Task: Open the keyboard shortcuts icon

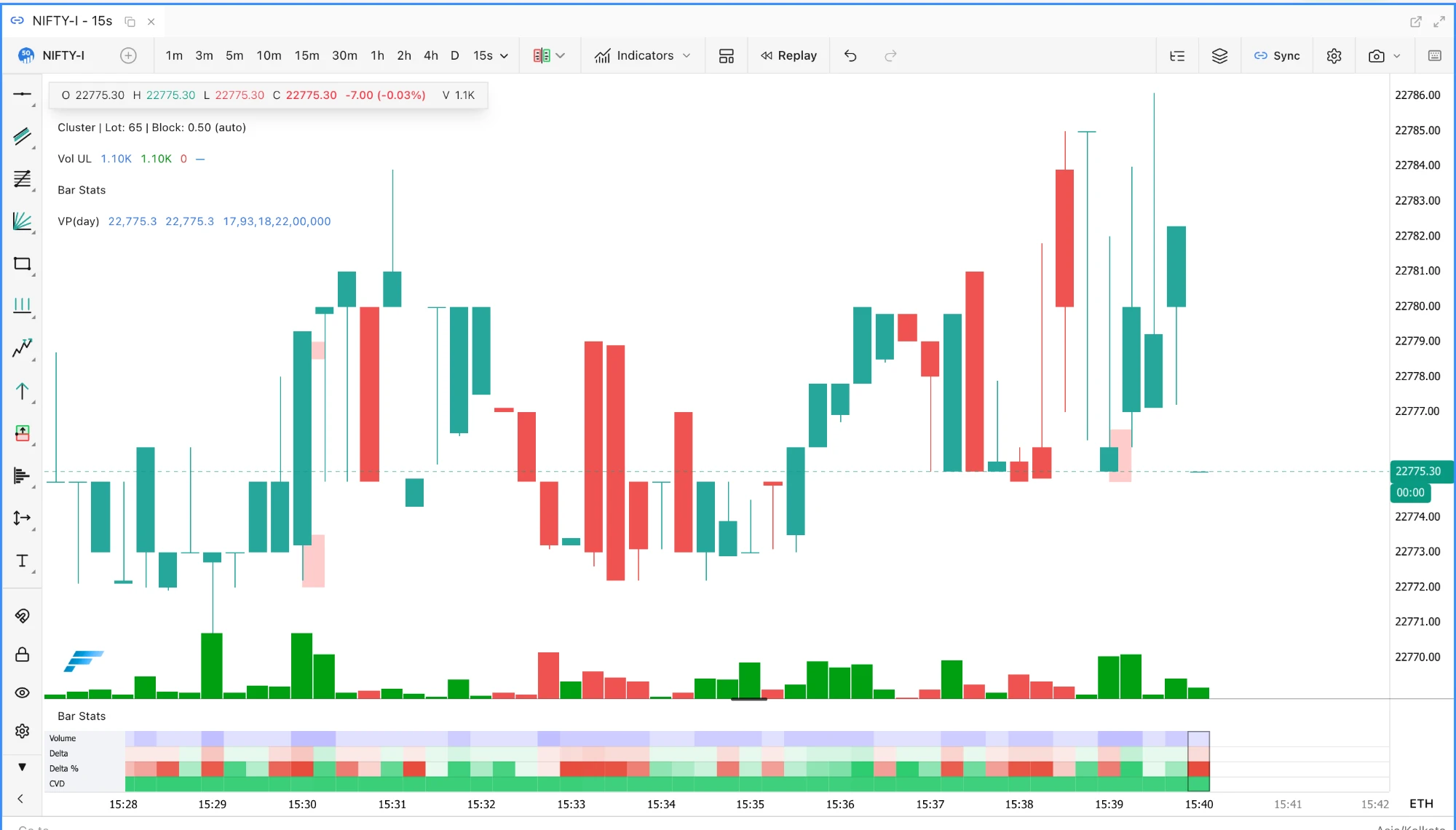Action: [1435, 55]
